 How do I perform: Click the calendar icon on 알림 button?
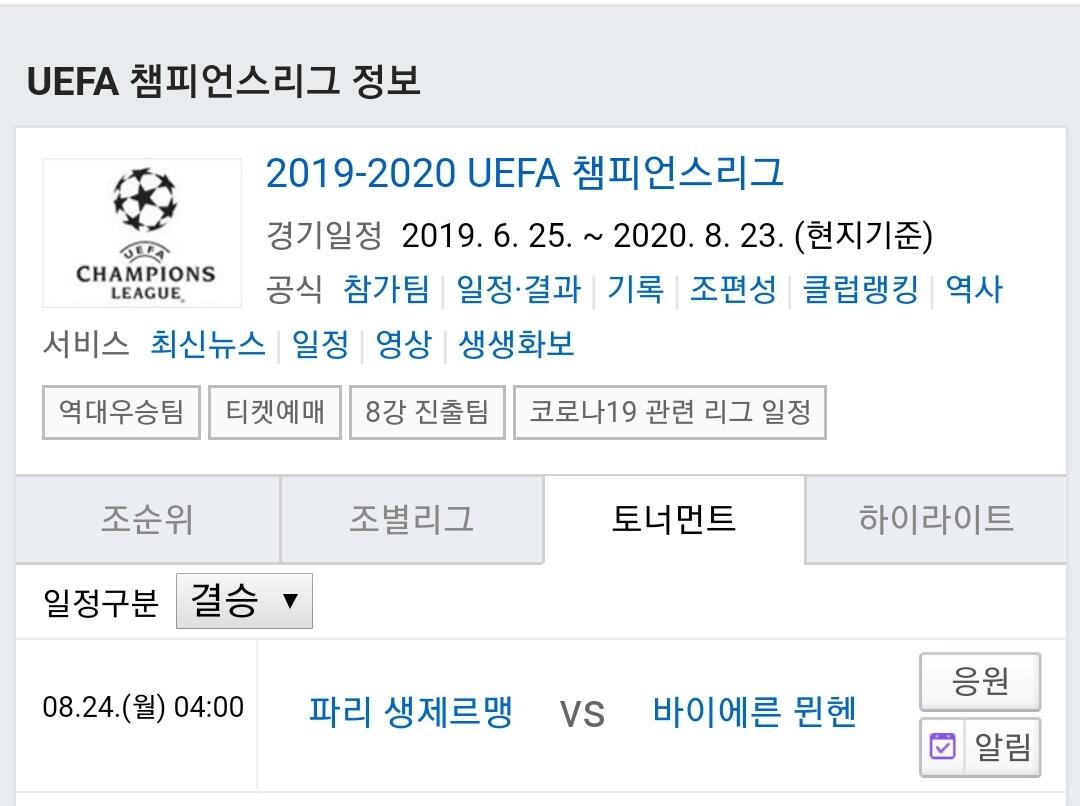click(943, 747)
